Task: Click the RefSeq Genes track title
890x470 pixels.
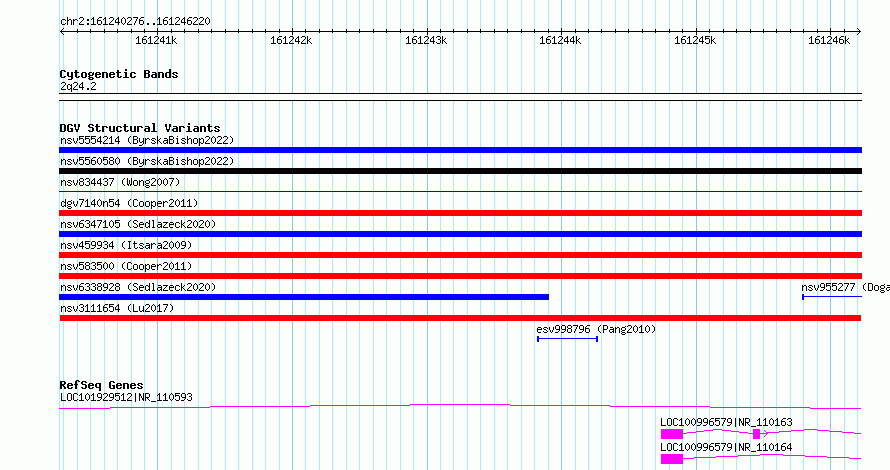Action: click(x=101, y=385)
